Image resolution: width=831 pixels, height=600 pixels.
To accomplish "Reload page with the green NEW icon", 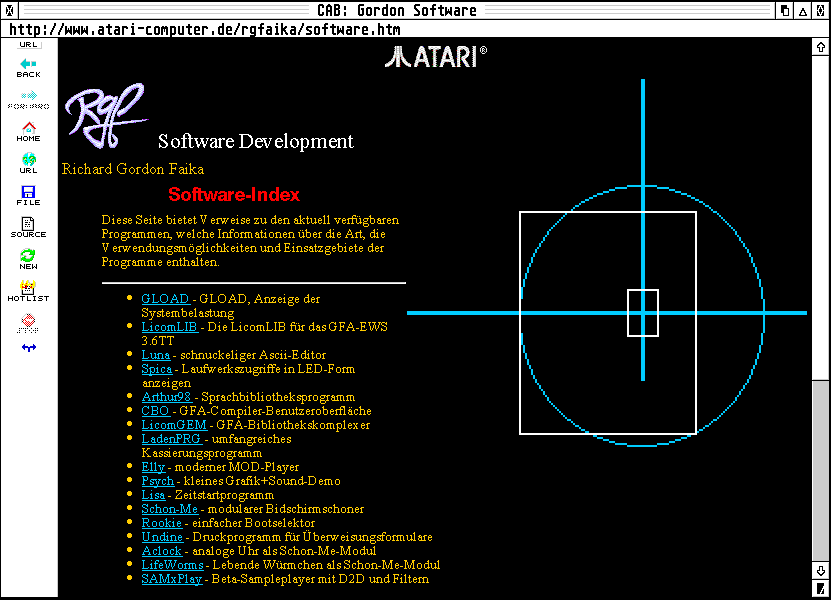I will click(x=29, y=259).
